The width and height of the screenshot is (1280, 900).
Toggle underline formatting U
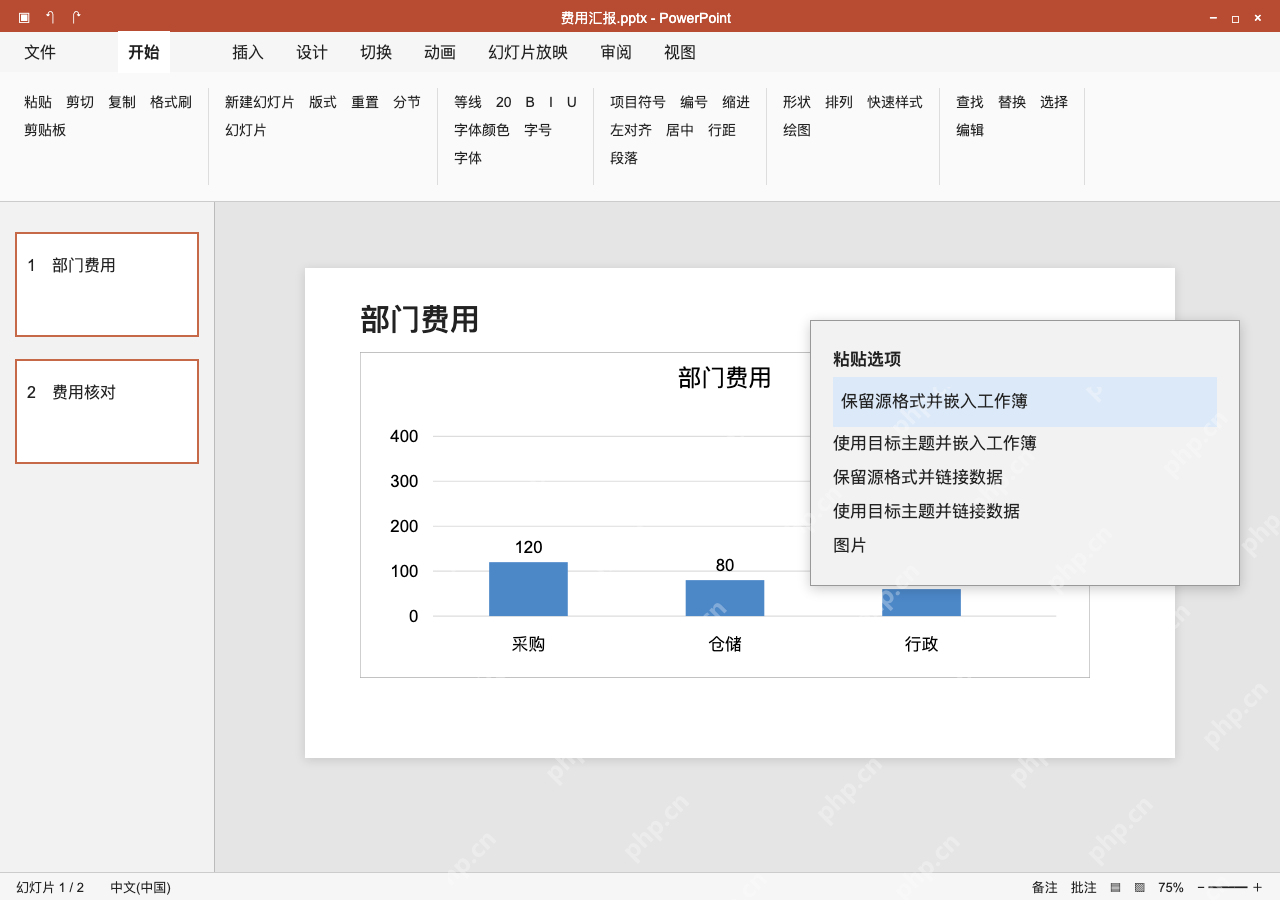pyautogui.click(x=572, y=102)
